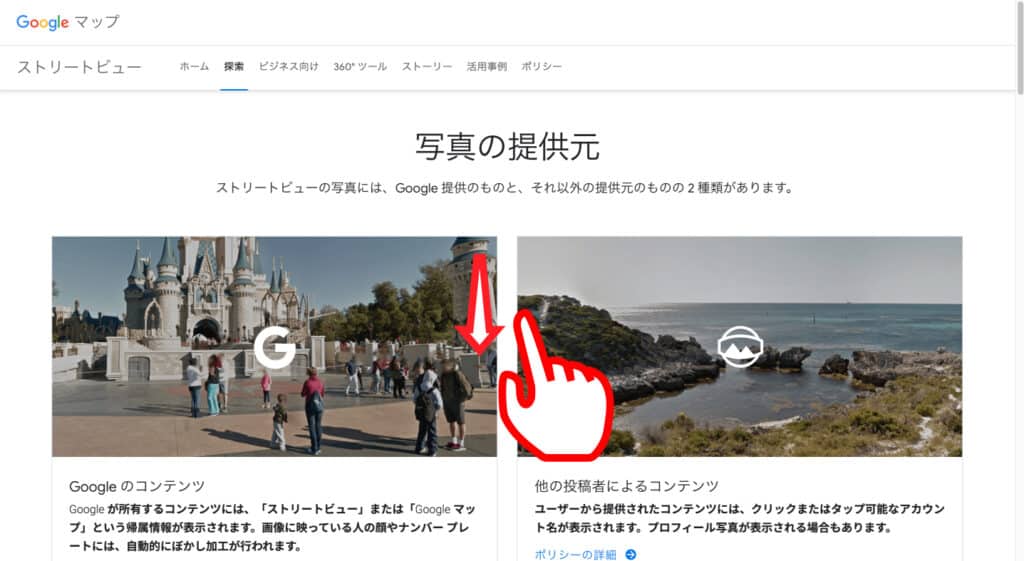1024x561 pixels.
Task: Click the arrow icon next to ポリシーの詳細
Action: (x=631, y=554)
